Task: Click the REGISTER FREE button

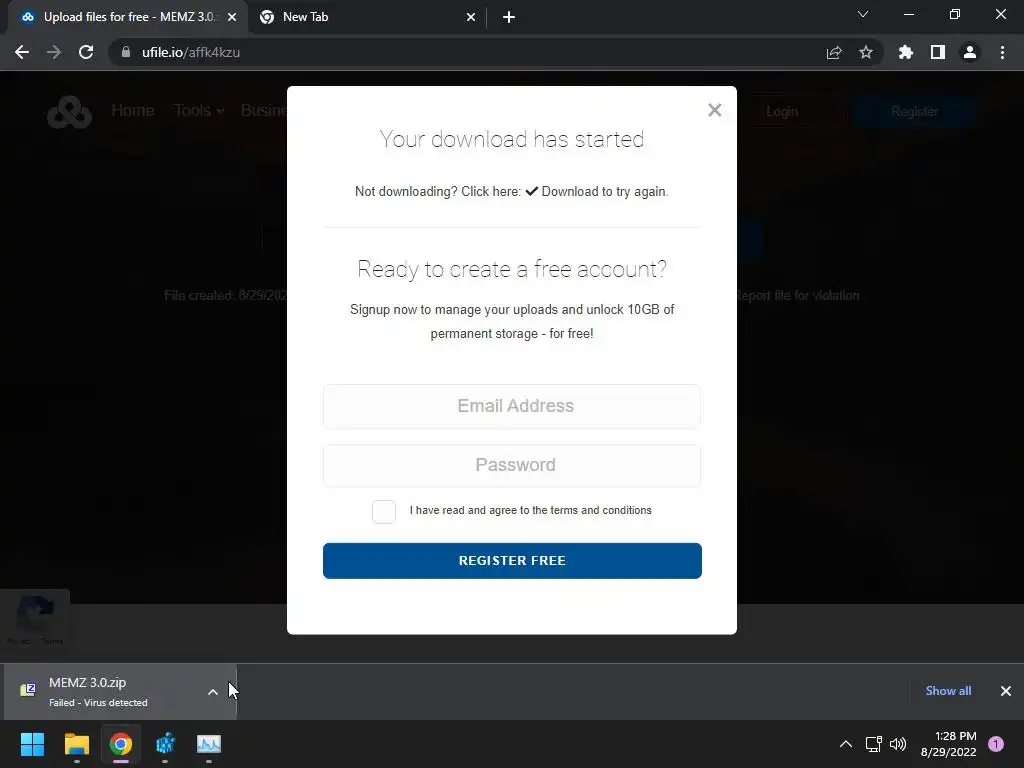Action: 512,560
